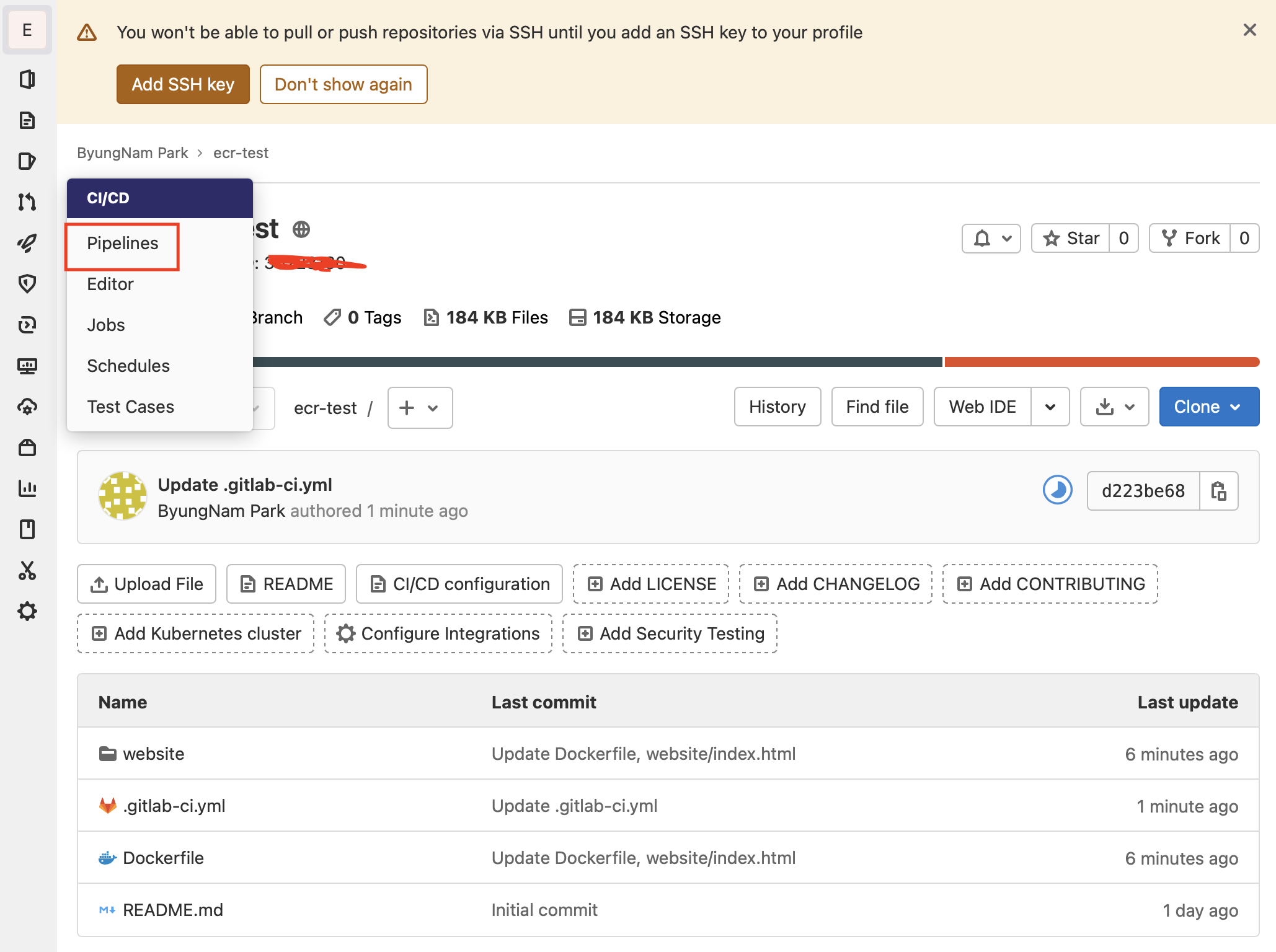Click Configure Integrations
1276x952 pixels.
438,633
